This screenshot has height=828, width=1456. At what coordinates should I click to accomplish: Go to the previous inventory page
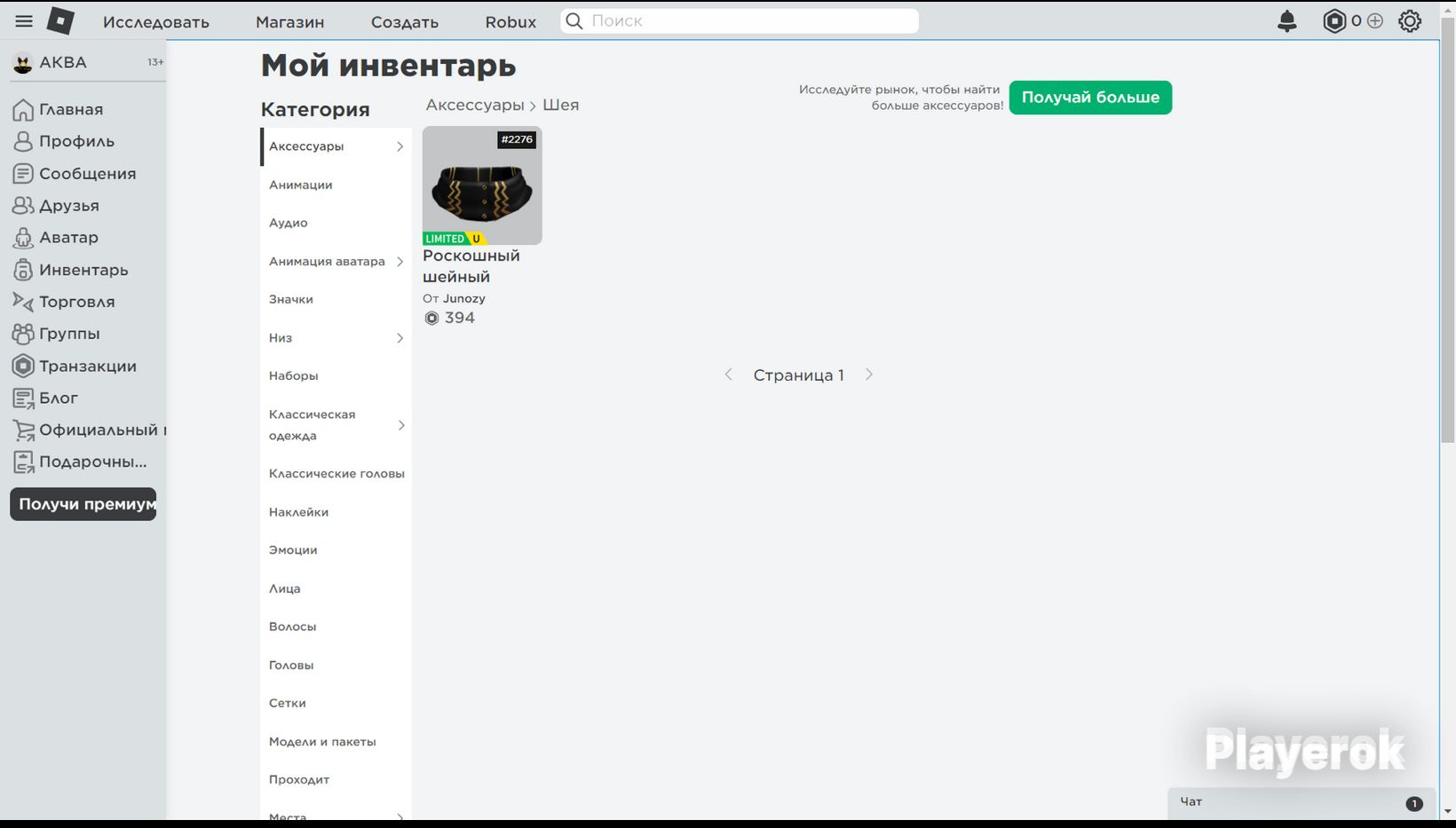tap(728, 375)
